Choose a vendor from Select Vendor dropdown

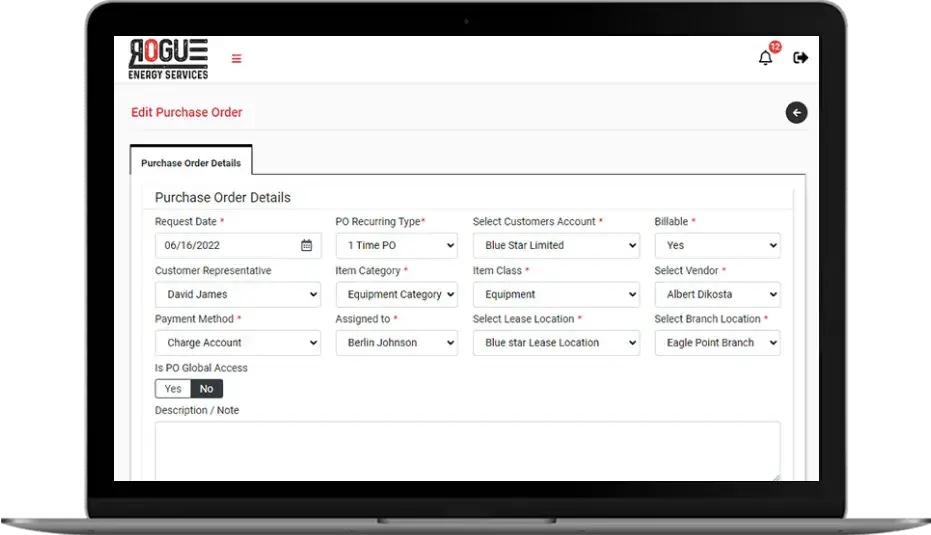click(717, 294)
